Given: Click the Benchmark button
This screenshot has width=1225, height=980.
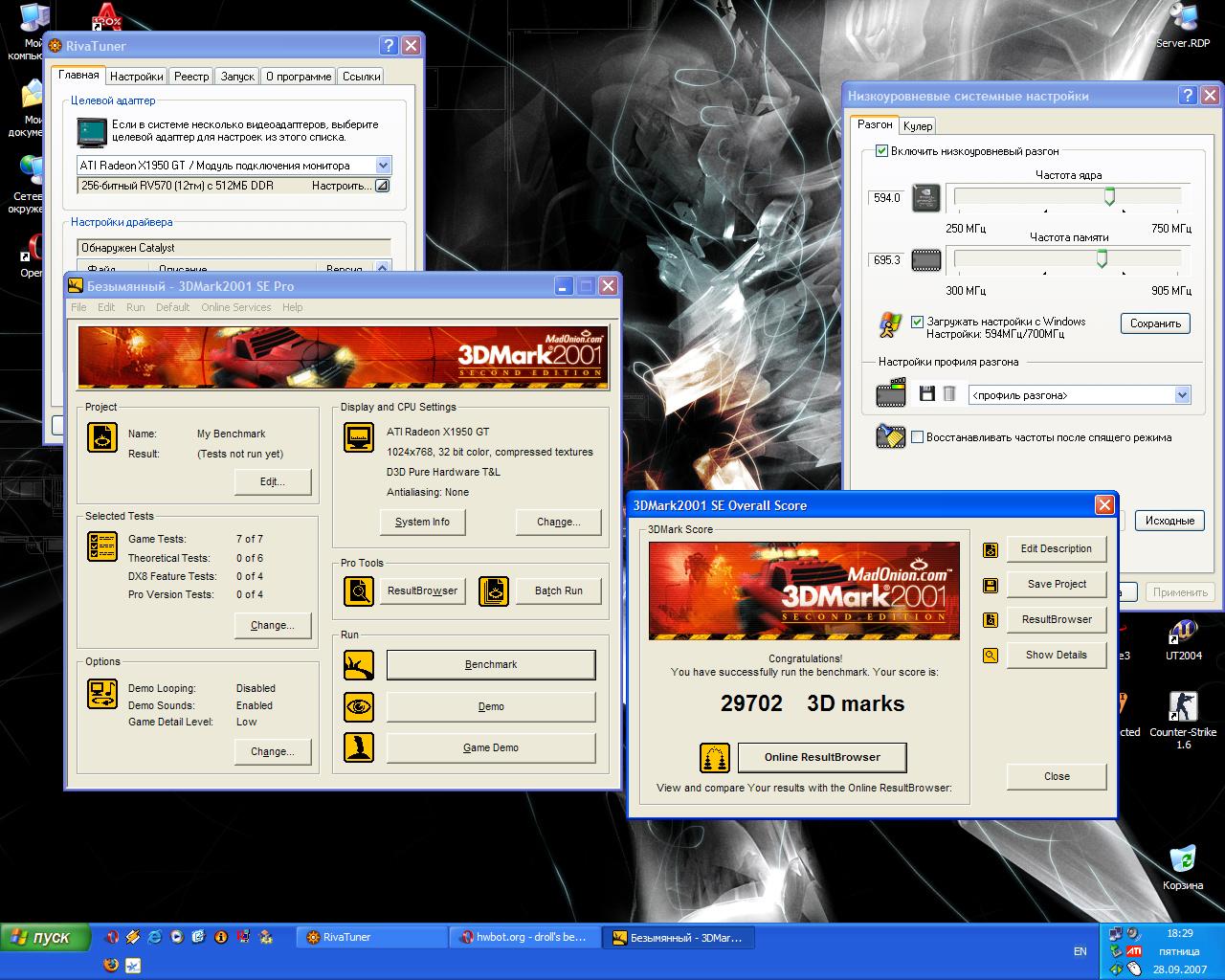Looking at the screenshot, I should pos(491,664).
